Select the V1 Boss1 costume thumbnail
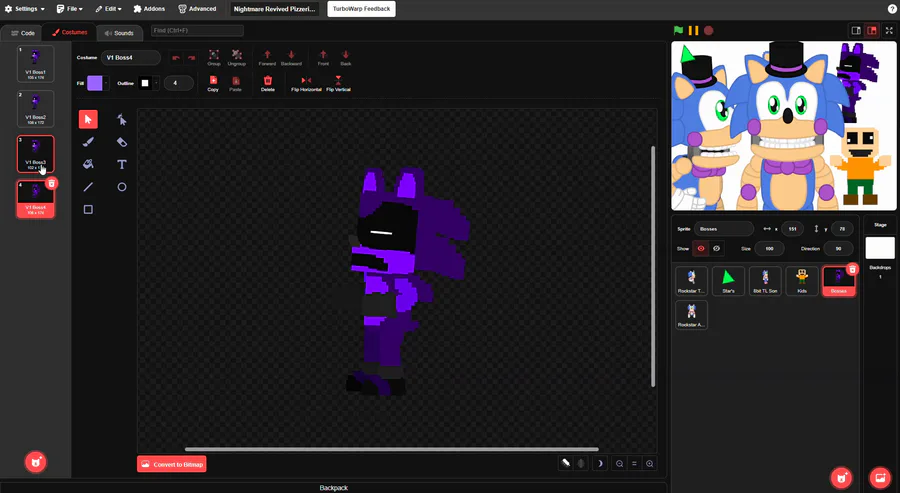Viewport: 900px width, 493px height. (36, 64)
